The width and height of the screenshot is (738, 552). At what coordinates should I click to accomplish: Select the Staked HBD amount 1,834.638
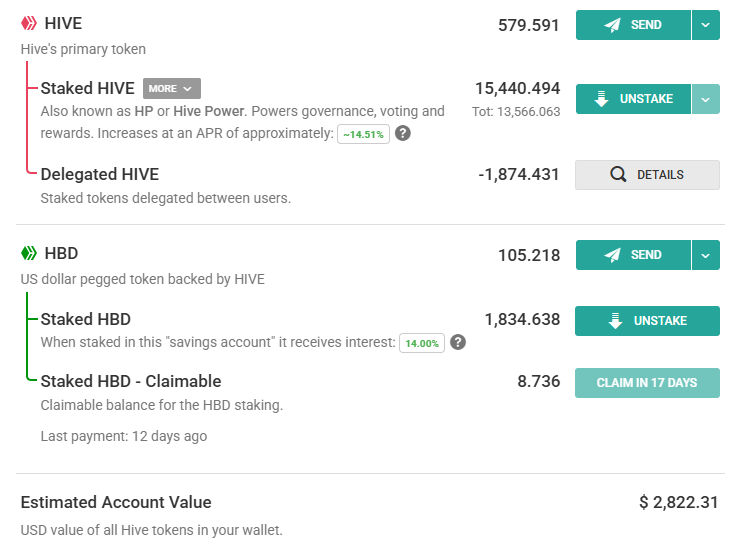pyautogui.click(x=522, y=319)
